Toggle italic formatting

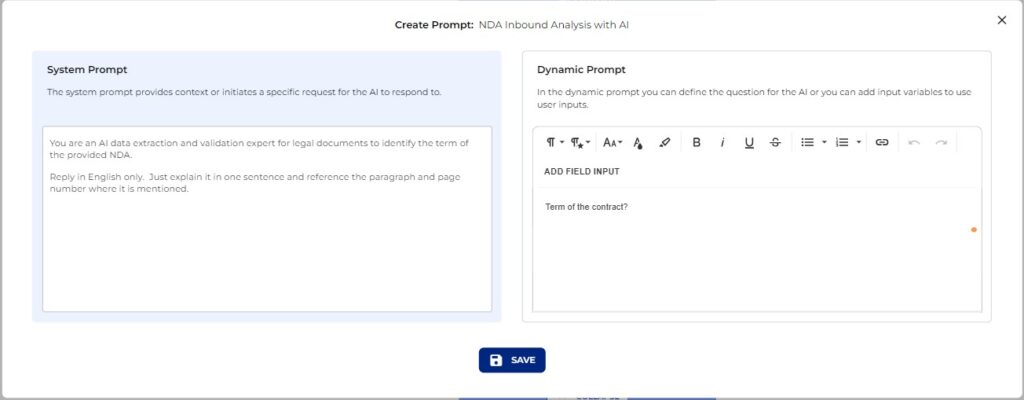pyautogui.click(x=722, y=142)
